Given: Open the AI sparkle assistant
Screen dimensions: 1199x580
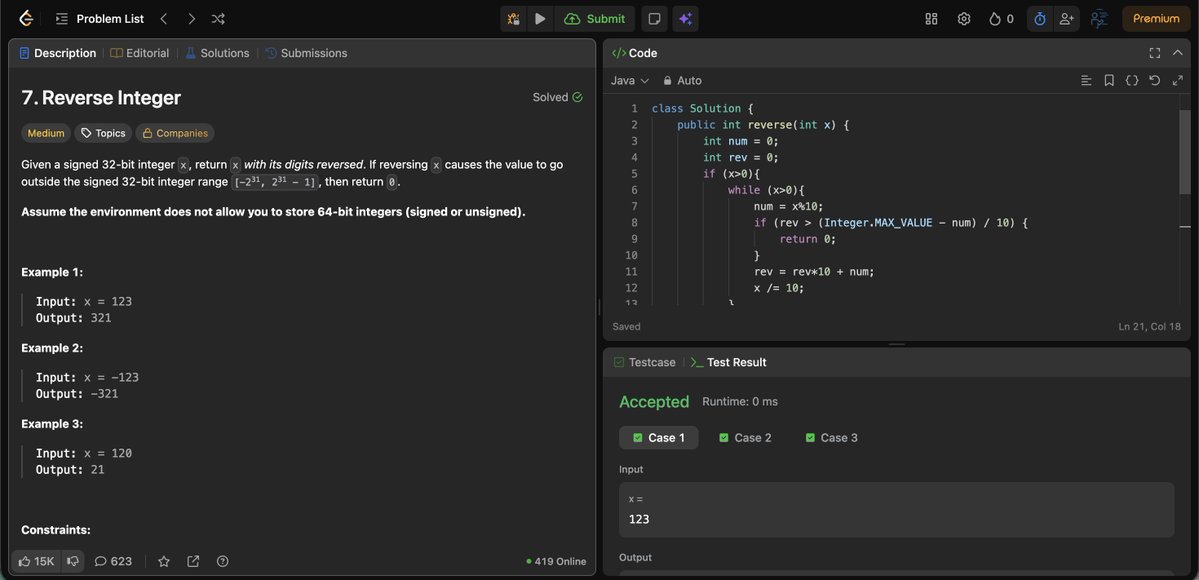Looking at the screenshot, I should [x=685, y=19].
